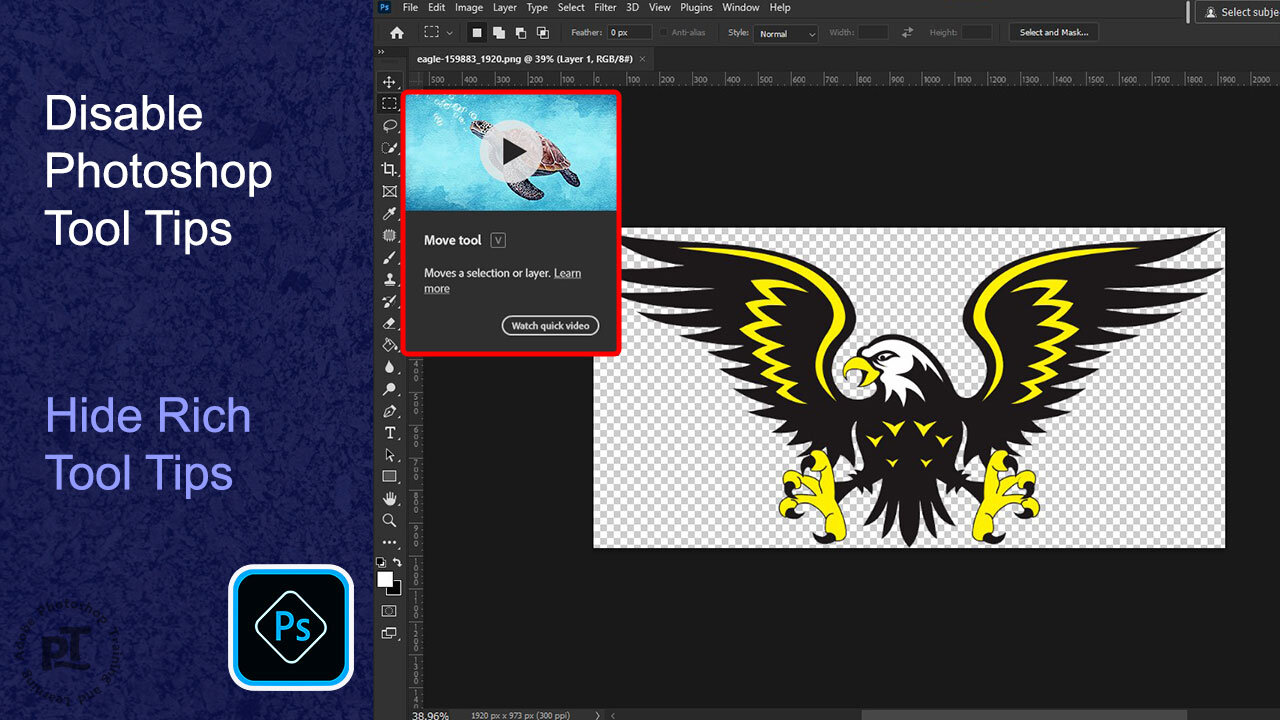Change the screen mode
The image size is (1280, 720).
(389, 633)
